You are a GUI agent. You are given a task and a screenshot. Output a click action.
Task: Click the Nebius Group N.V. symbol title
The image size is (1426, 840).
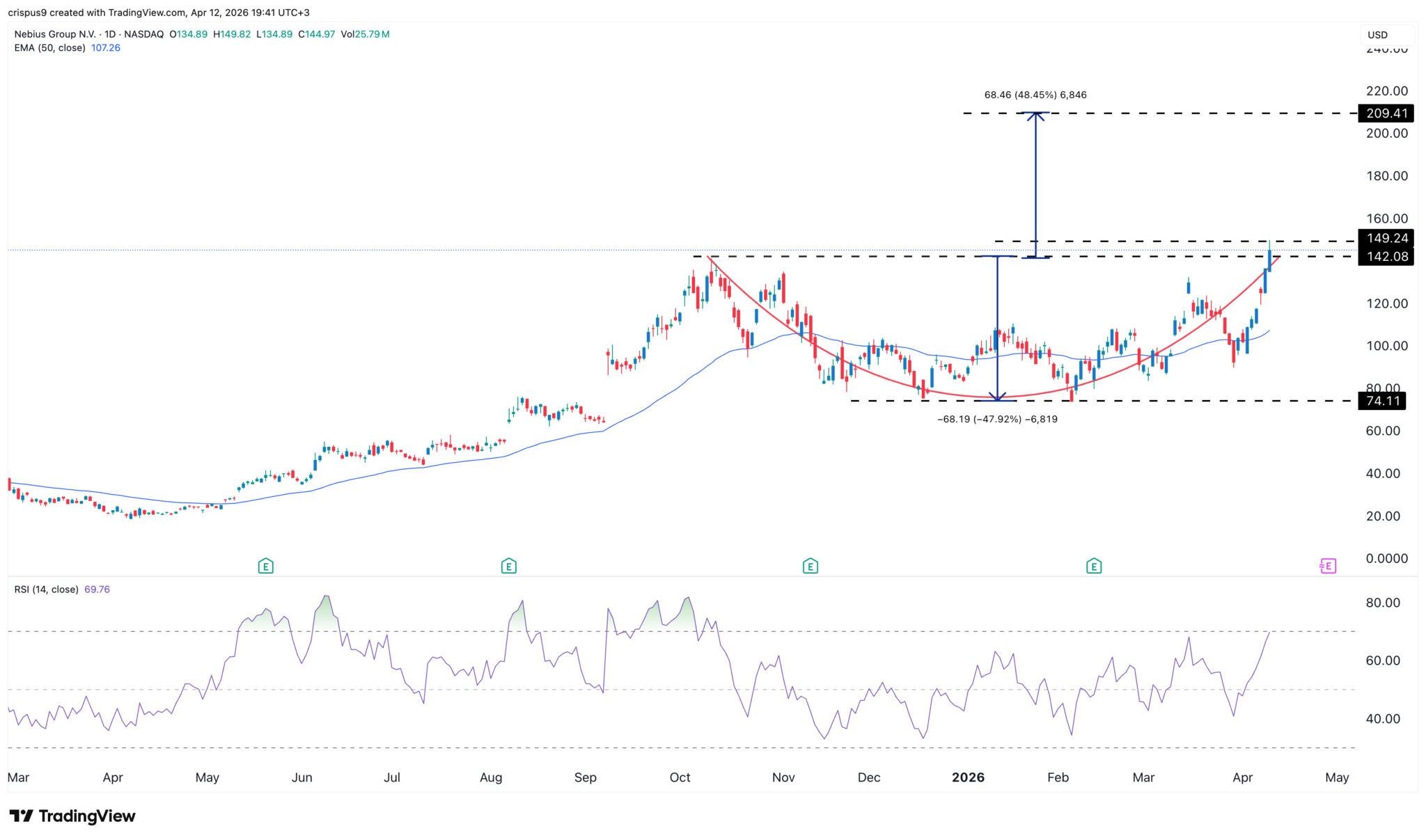[x=56, y=34]
